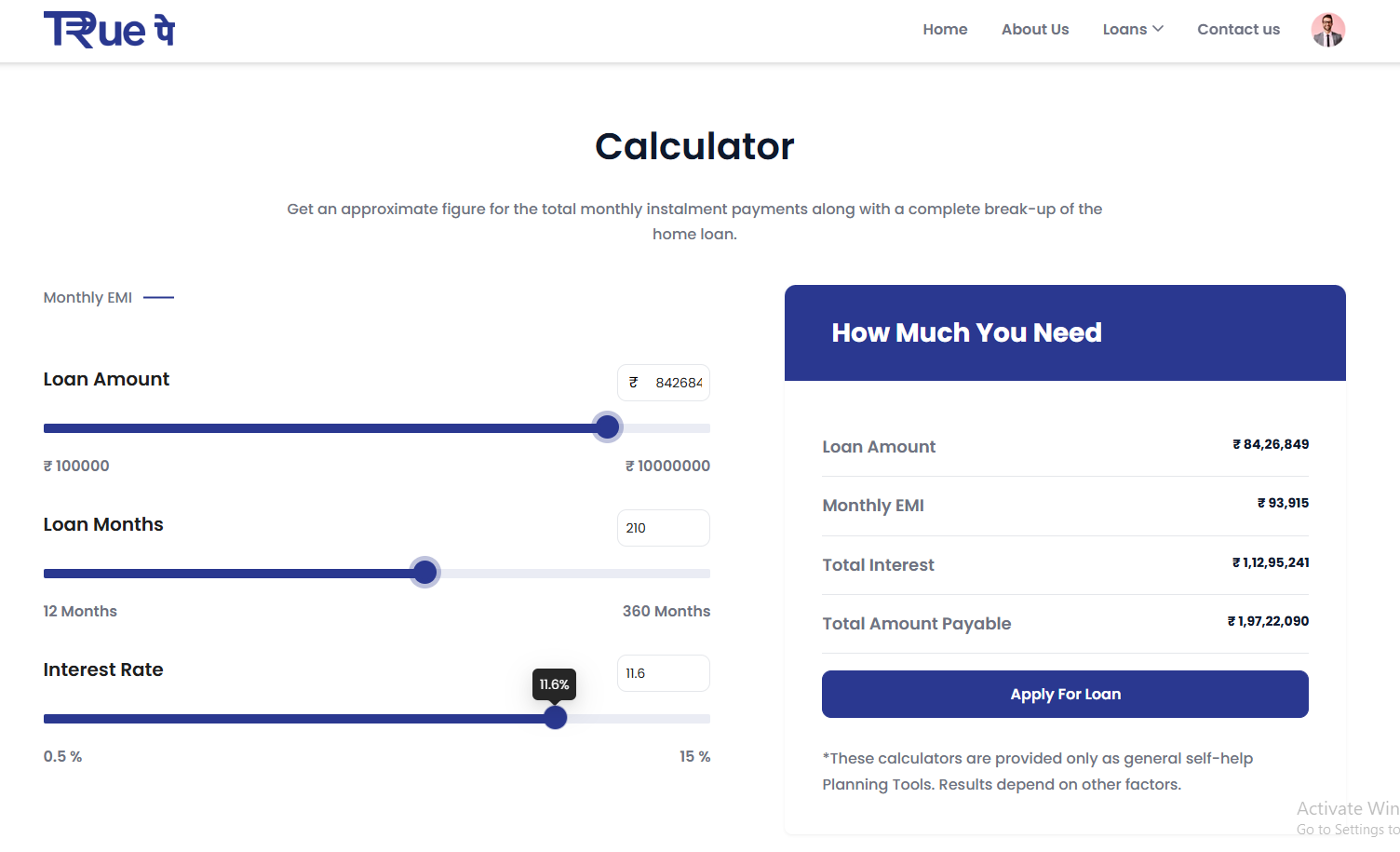Click the Loan Amount track past the handle

pos(666,428)
